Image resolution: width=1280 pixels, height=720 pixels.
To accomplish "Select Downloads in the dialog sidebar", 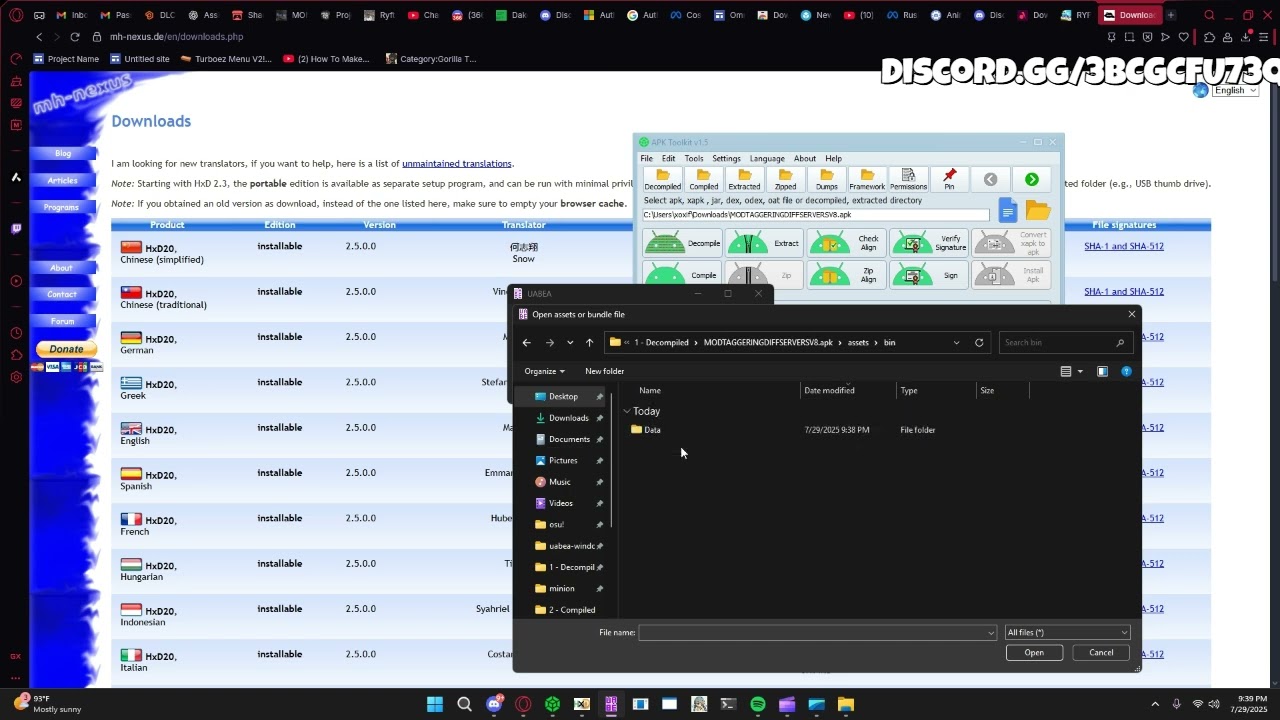I will click(x=568, y=418).
